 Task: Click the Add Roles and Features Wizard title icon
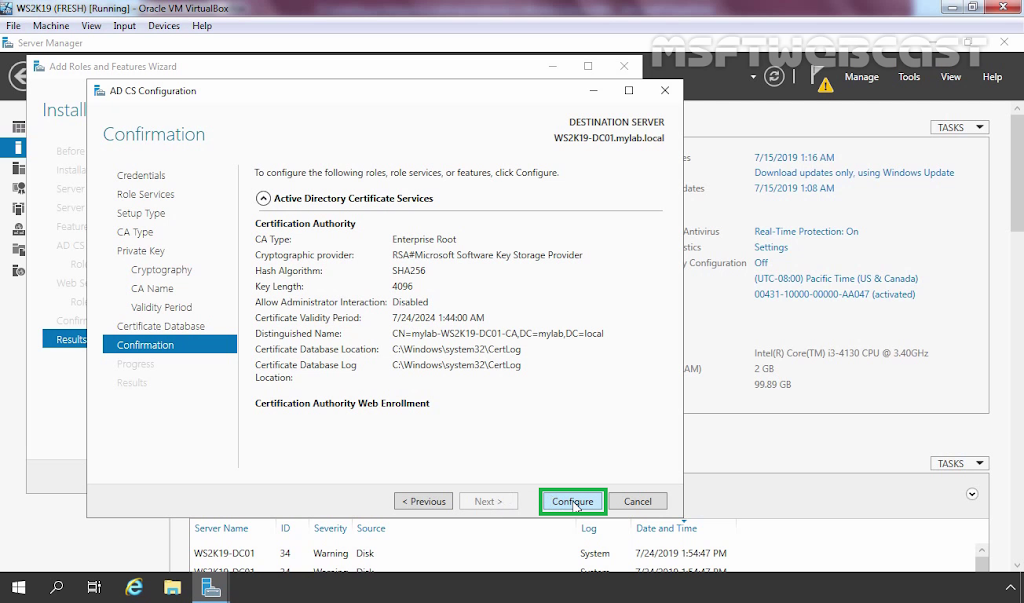pos(39,67)
